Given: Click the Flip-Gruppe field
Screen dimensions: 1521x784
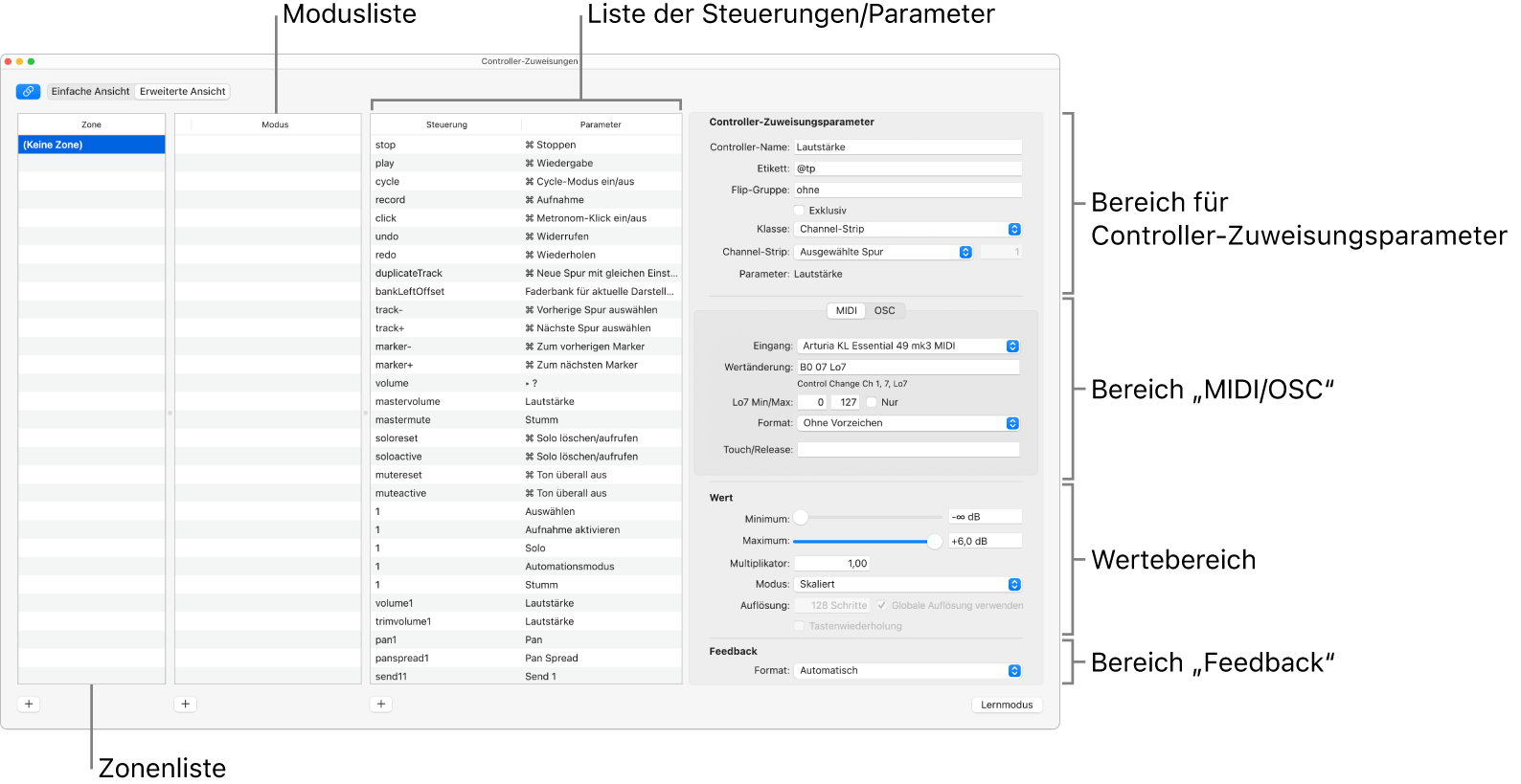Looking at the screenshot, I should point(908,190).
